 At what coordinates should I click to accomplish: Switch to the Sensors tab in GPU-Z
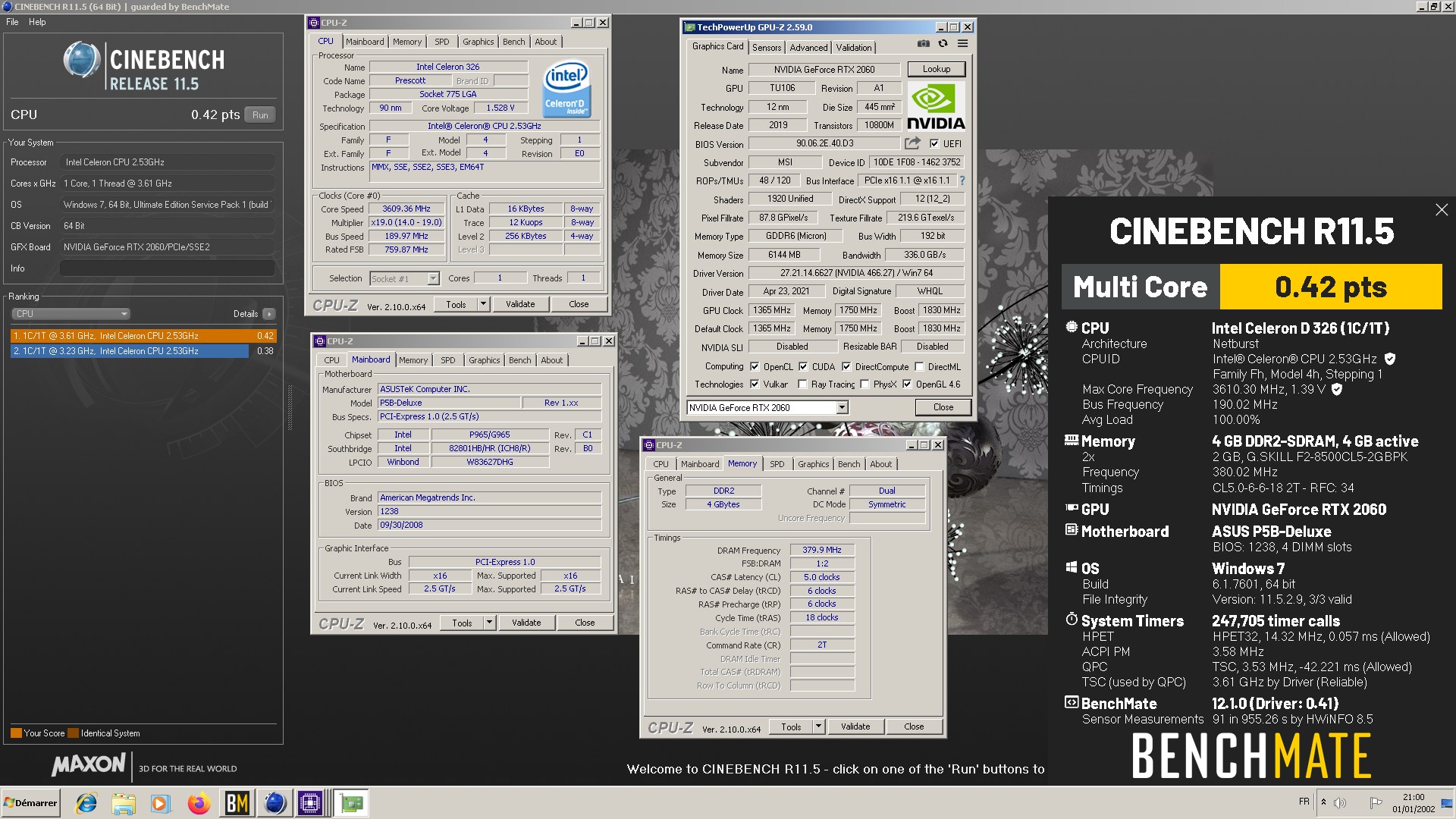[767, 47]
